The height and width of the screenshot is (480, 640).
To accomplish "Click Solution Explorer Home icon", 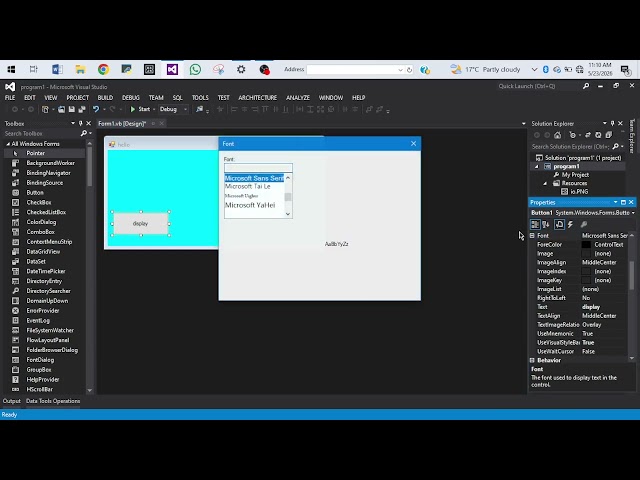I will (558, 135).
